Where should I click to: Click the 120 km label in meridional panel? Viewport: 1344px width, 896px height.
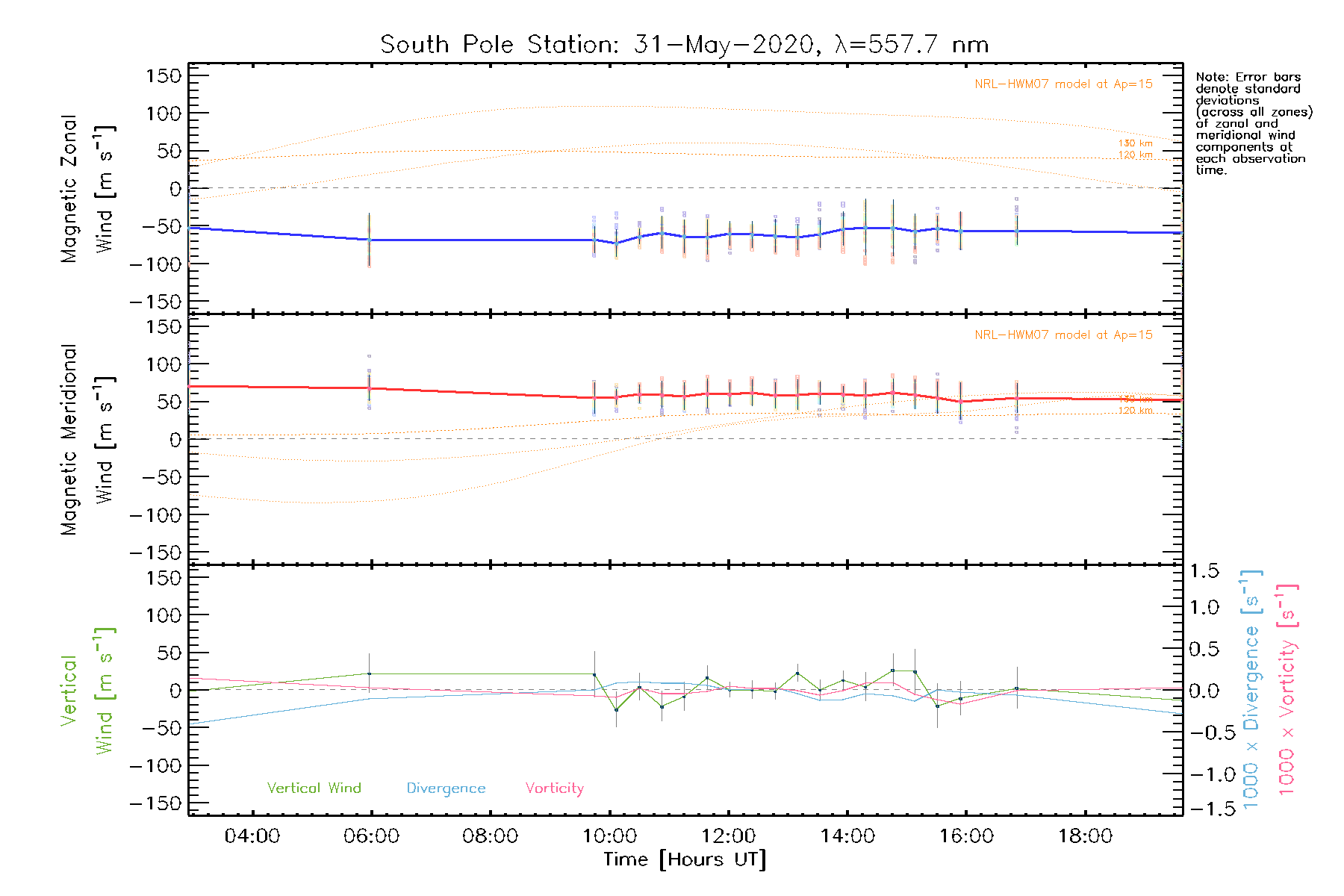click(1135, 411)
